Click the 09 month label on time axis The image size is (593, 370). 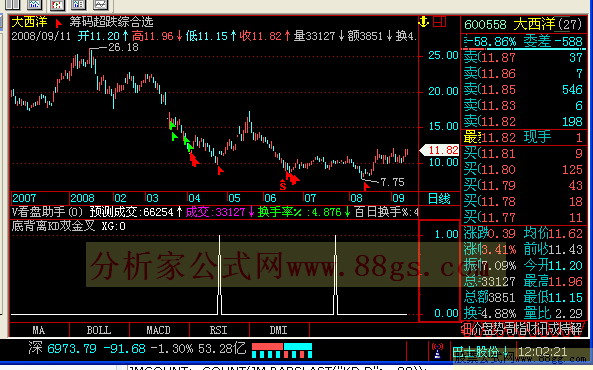(x=398, y=198)
